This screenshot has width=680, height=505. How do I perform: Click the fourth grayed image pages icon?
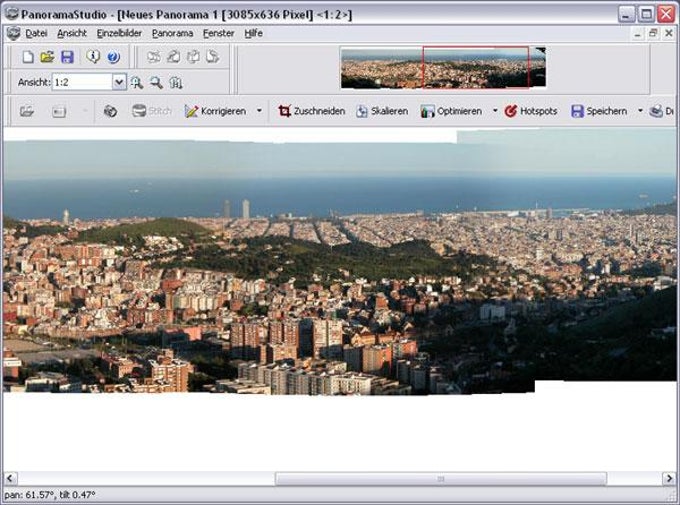212,57
